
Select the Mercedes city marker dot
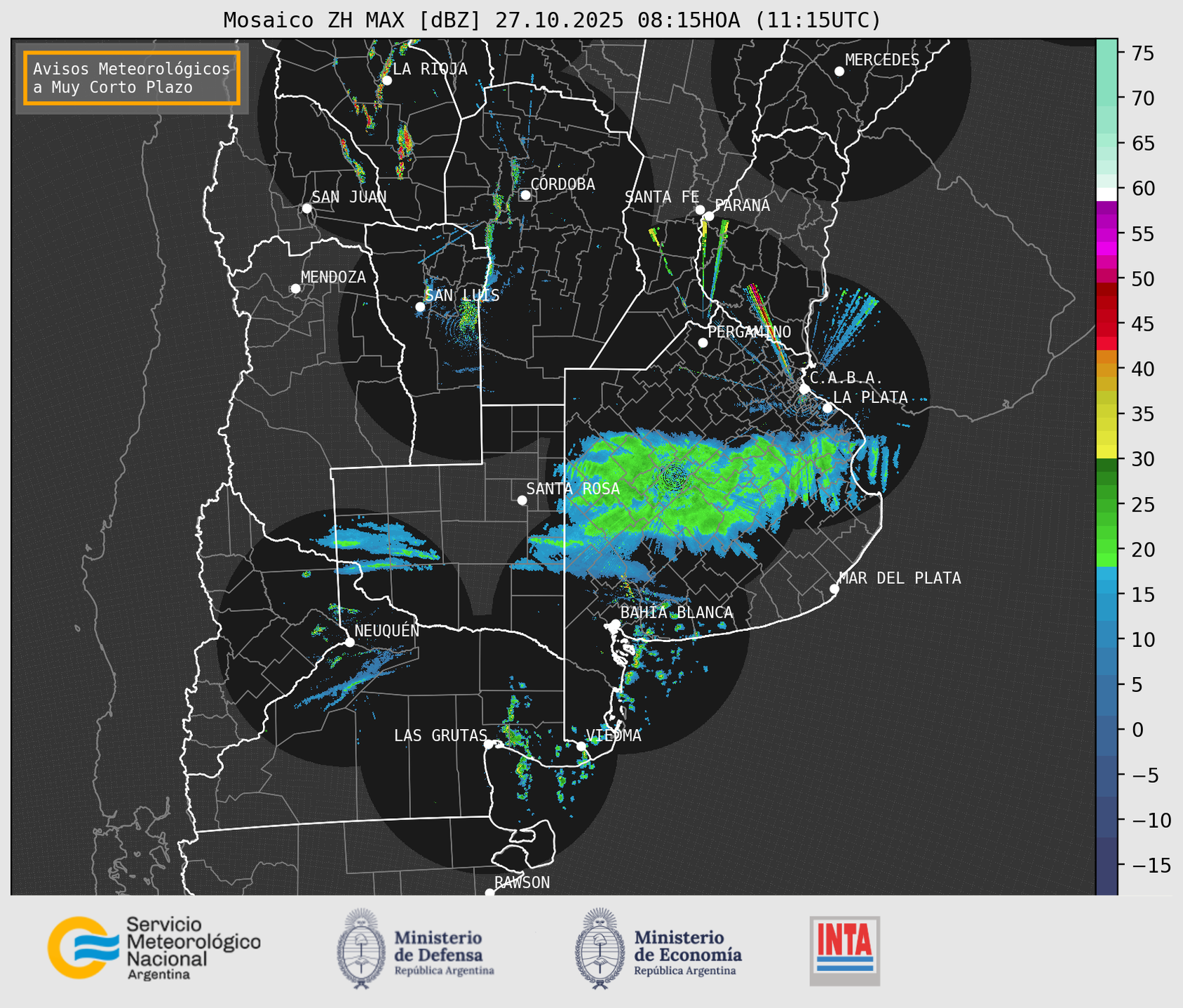click(839, 71)
